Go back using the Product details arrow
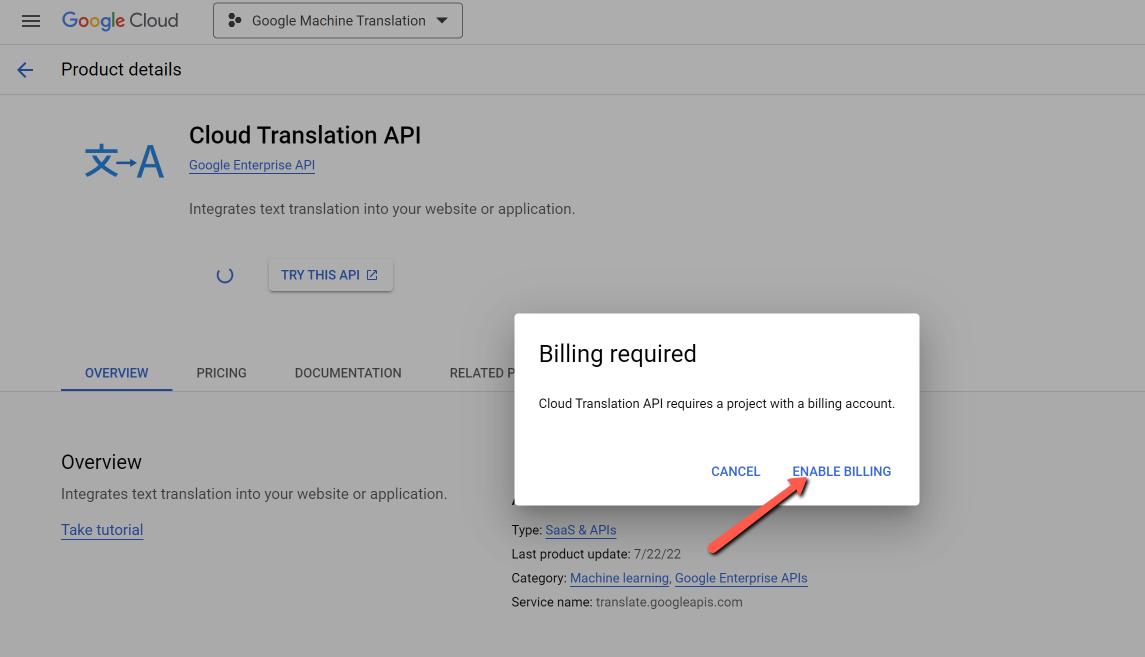The width and height of the screenshot is (1145, 657). point(26,69)
